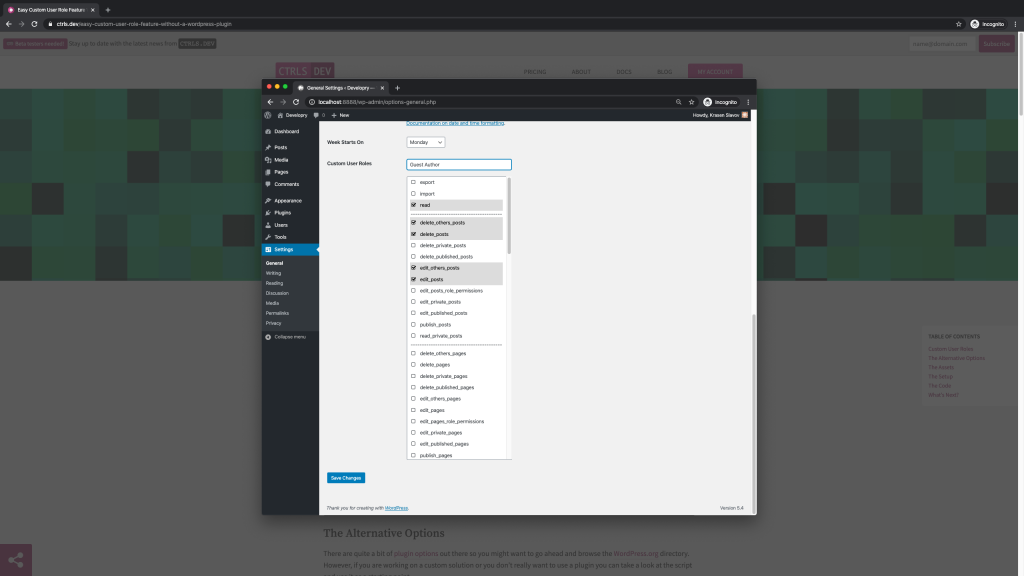The height and width of the screenshot is (576, 1024).
Task: Open the New content menu in the admin bar
Action: pyautogui.click(x=340, y=115)
